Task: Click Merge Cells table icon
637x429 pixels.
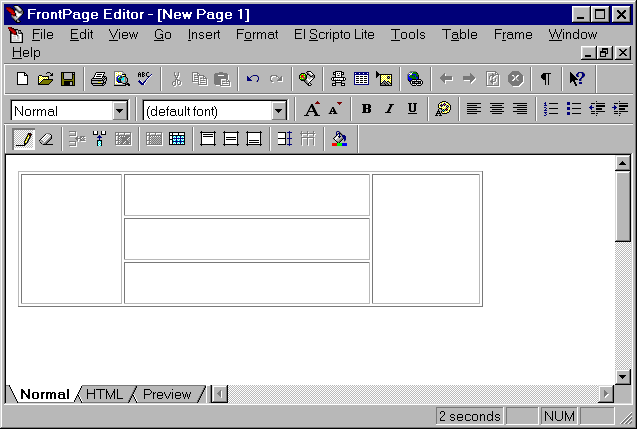Action: pos(154,139)
